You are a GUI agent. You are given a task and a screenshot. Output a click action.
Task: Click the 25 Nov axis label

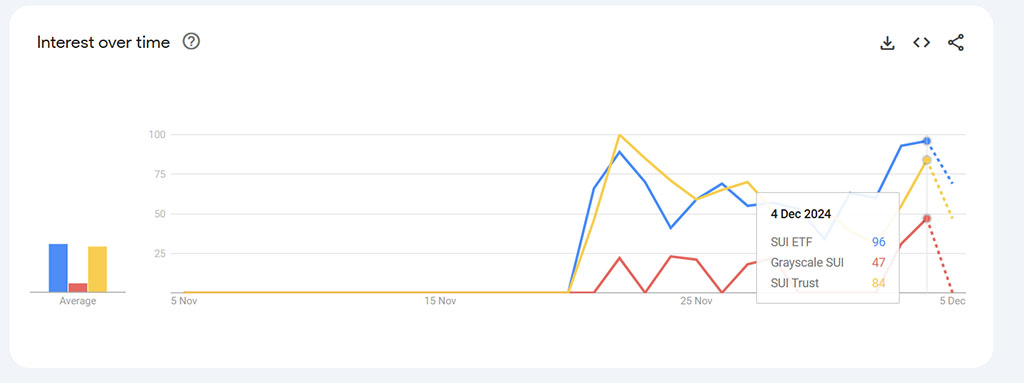pyautogui.click(x=696, y=301)
